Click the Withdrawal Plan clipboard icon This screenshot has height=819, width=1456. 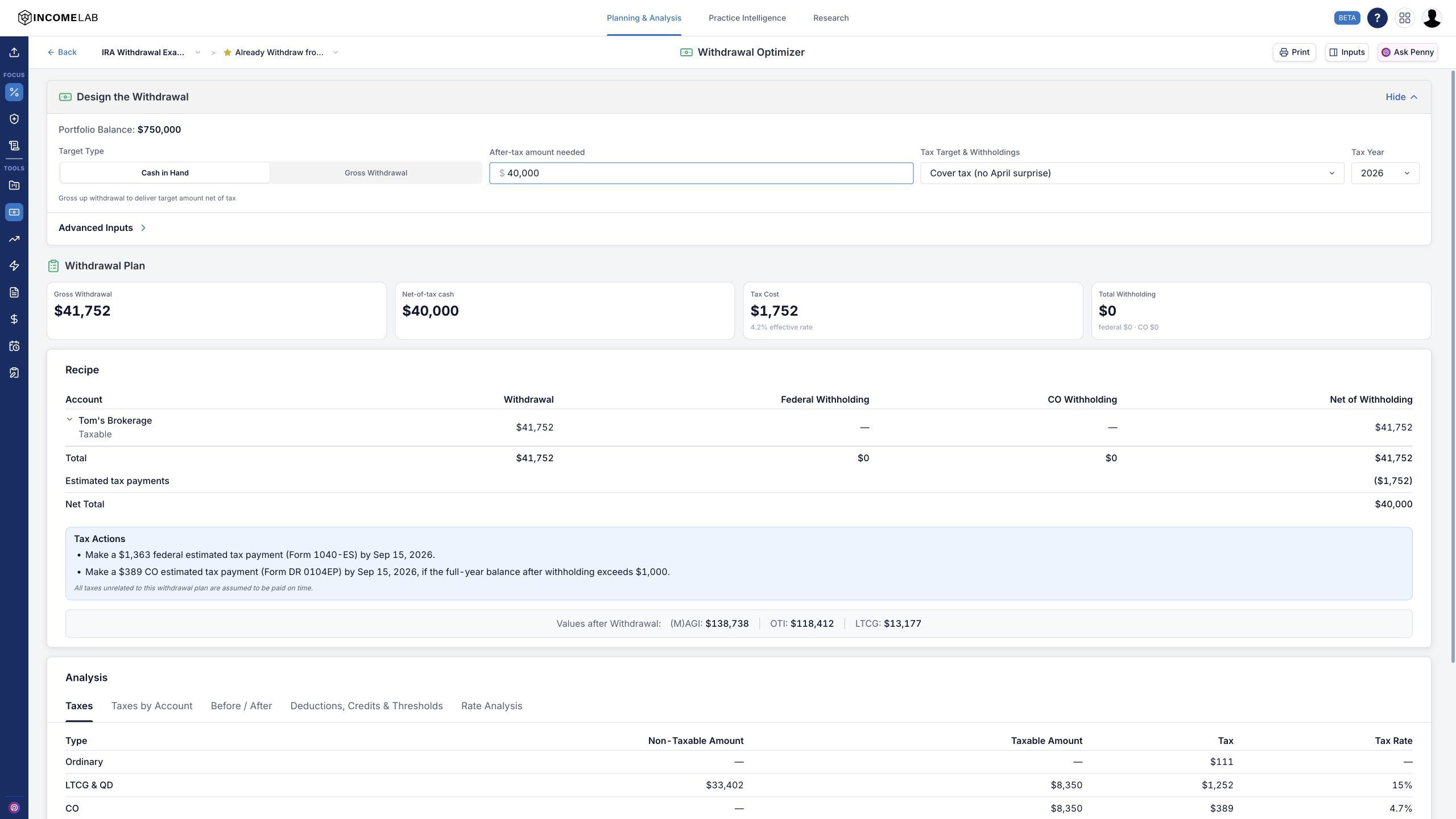pos(53,266)
